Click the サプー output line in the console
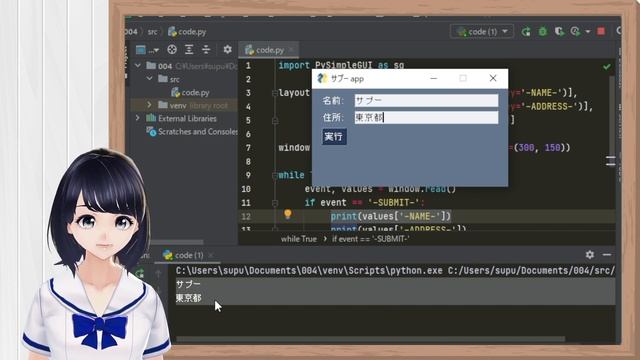640x360 pixels. pyautogui.click(x=188, y=284)
